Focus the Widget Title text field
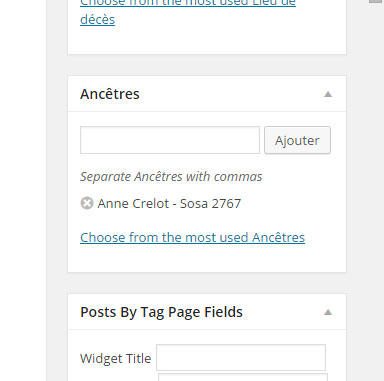 tap(241, 358)
